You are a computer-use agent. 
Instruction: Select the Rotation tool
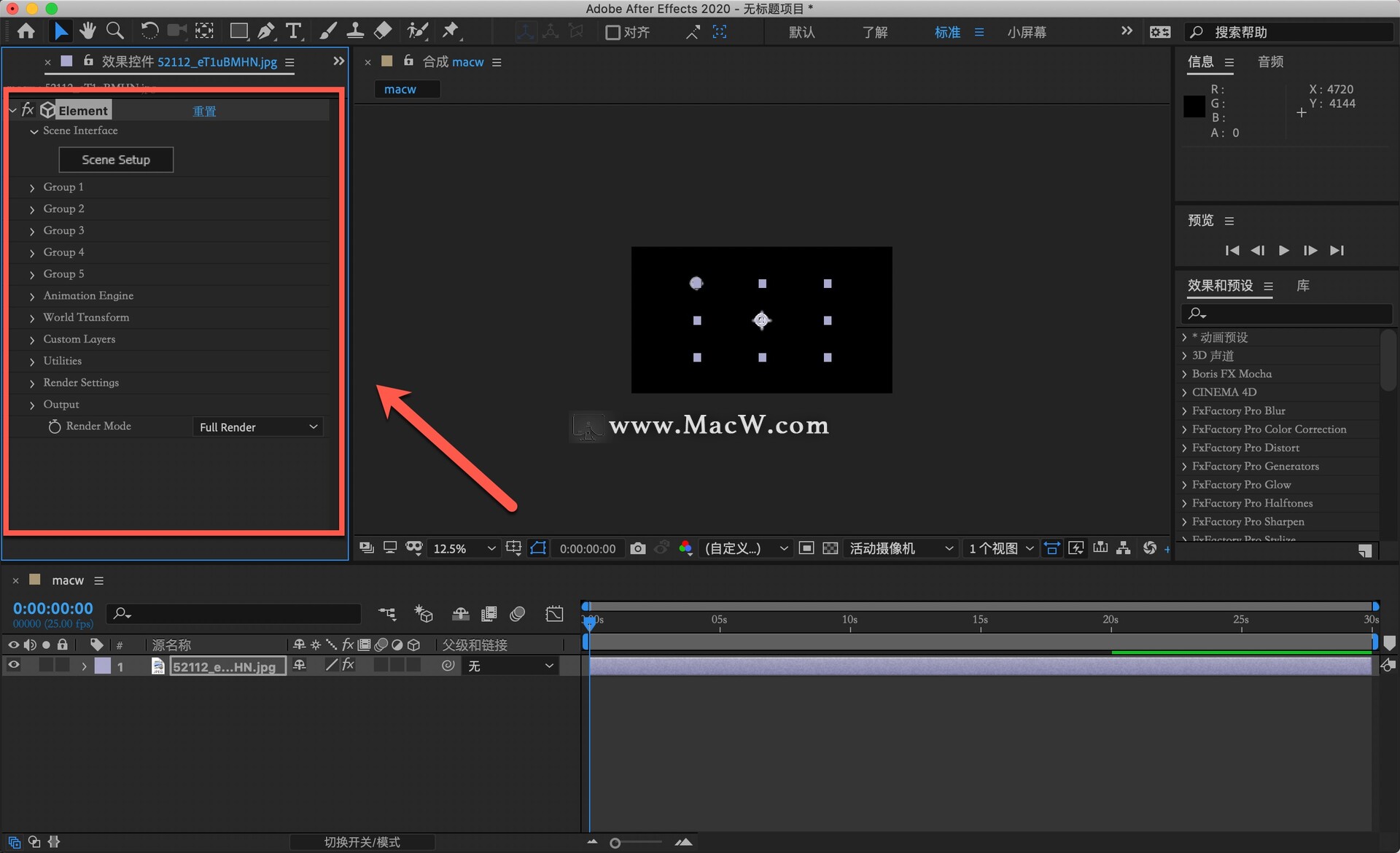pos(149,31)
